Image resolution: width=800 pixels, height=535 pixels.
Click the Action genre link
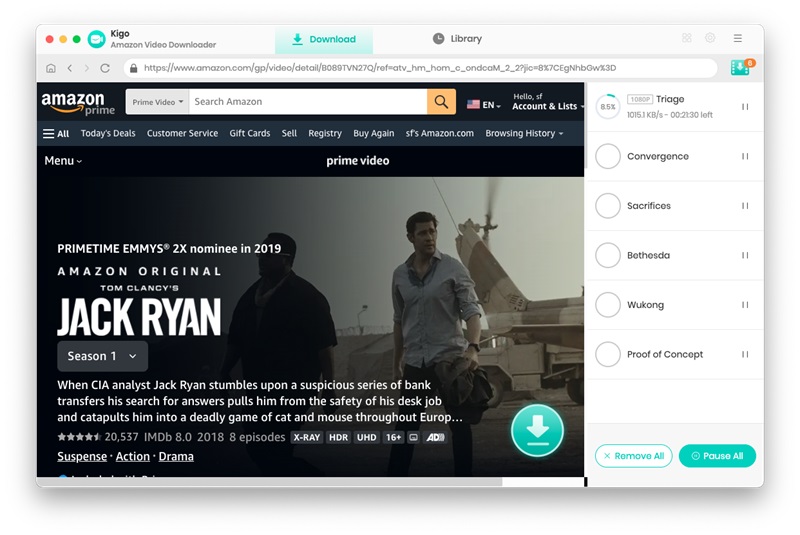point(133,456)
